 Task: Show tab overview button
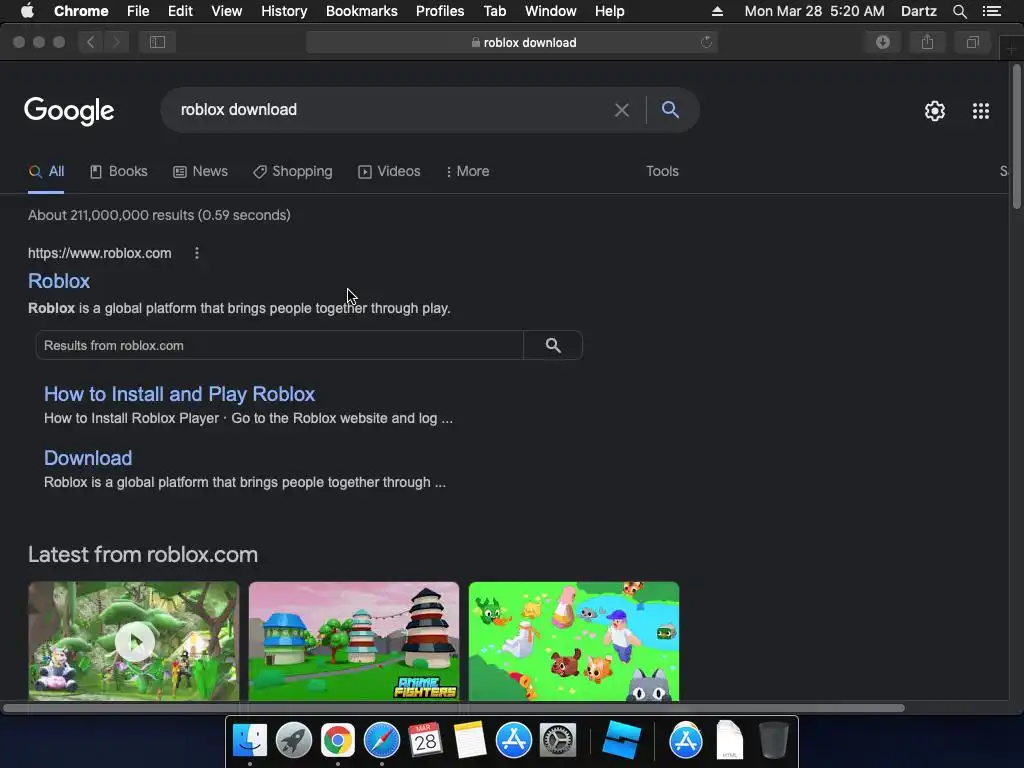point(972,42)
